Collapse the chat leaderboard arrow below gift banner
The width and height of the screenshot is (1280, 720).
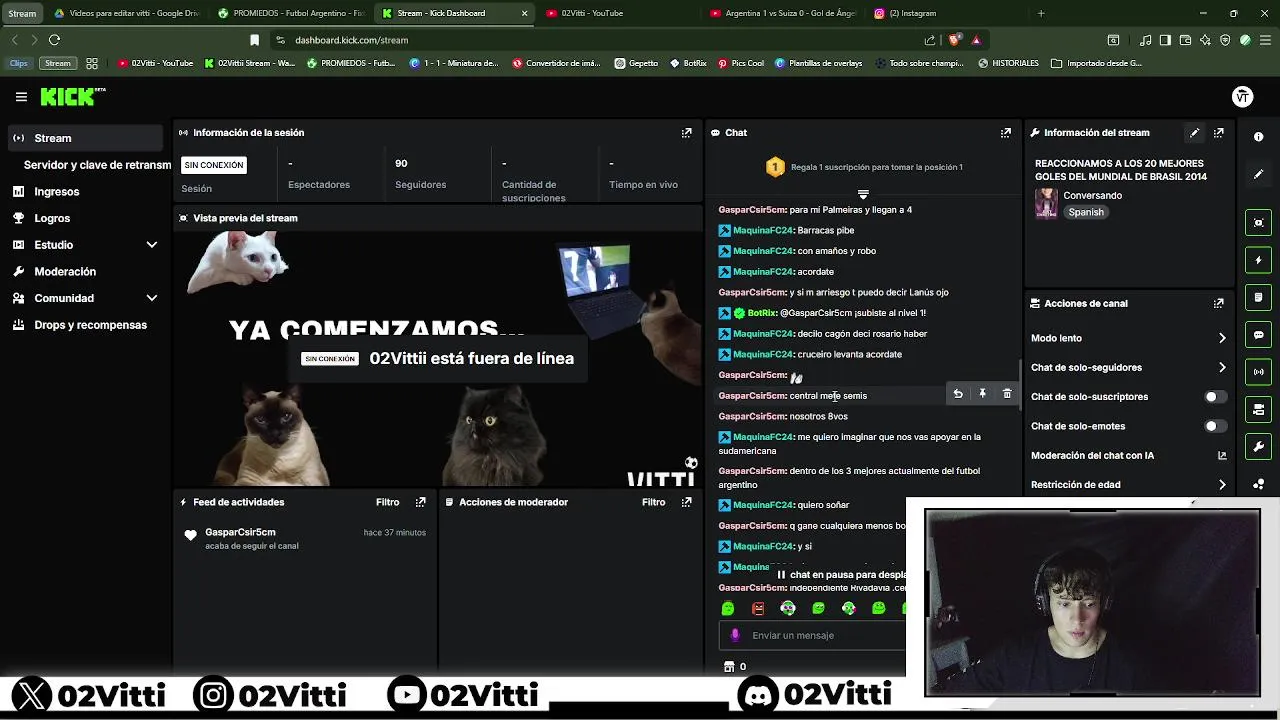(x=863, y=194)
